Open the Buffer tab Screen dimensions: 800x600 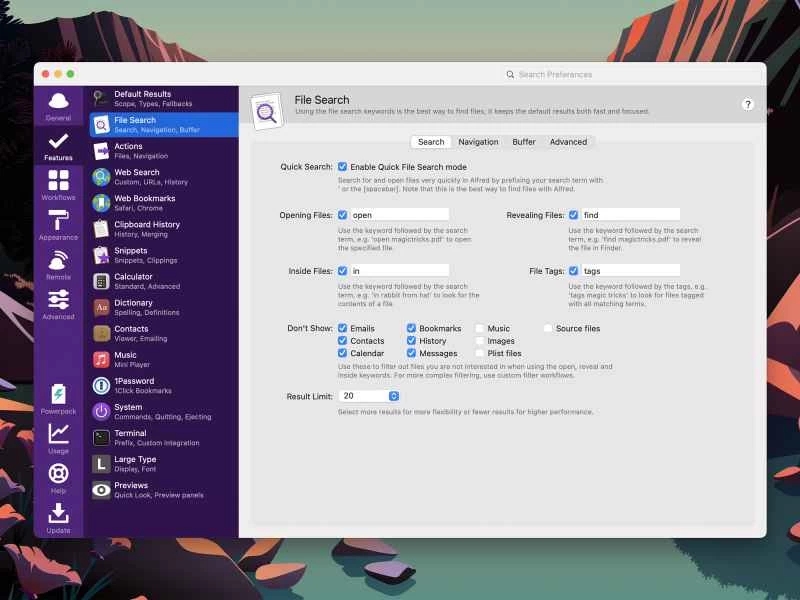(523, 141)
